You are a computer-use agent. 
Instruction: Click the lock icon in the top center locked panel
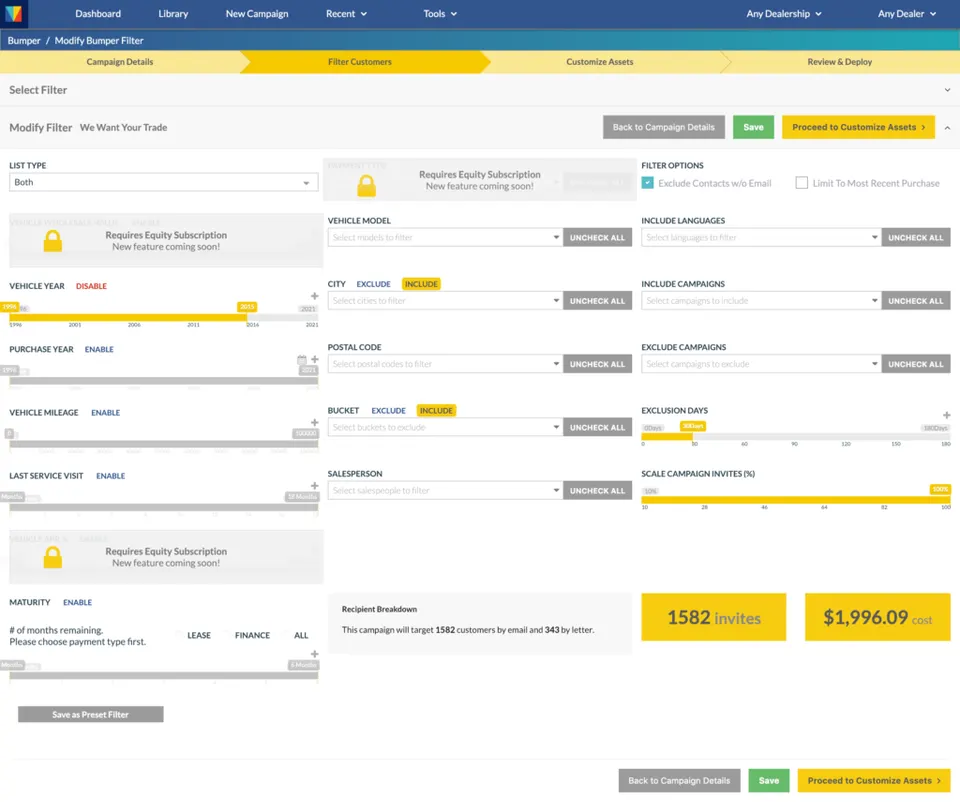[x=367, y=186]
